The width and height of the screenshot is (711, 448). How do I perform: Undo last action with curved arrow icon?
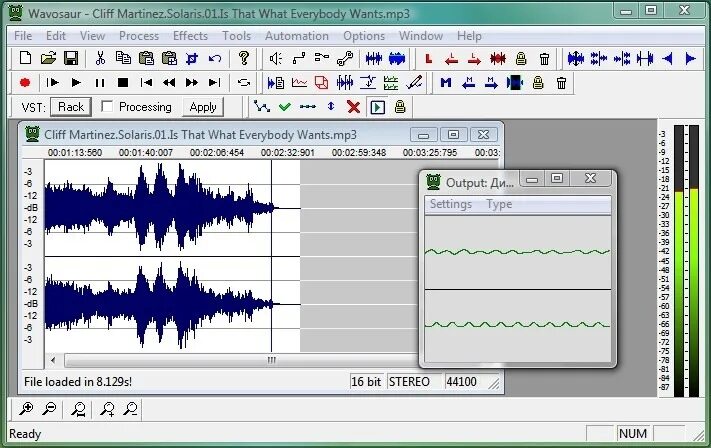click(x=215, y=58)
